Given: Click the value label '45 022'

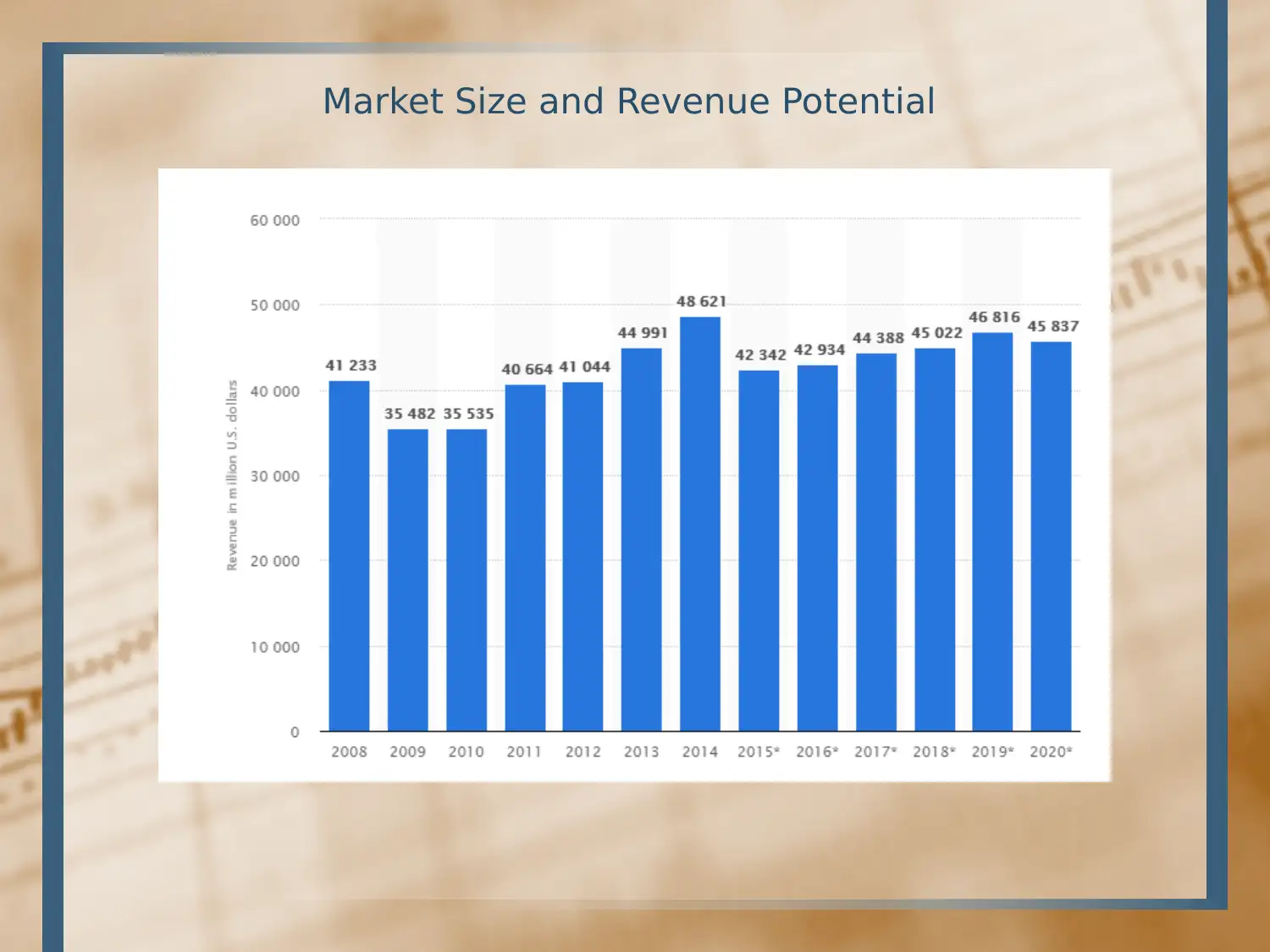Looking at the screenshot, I should tap(936, 333).
